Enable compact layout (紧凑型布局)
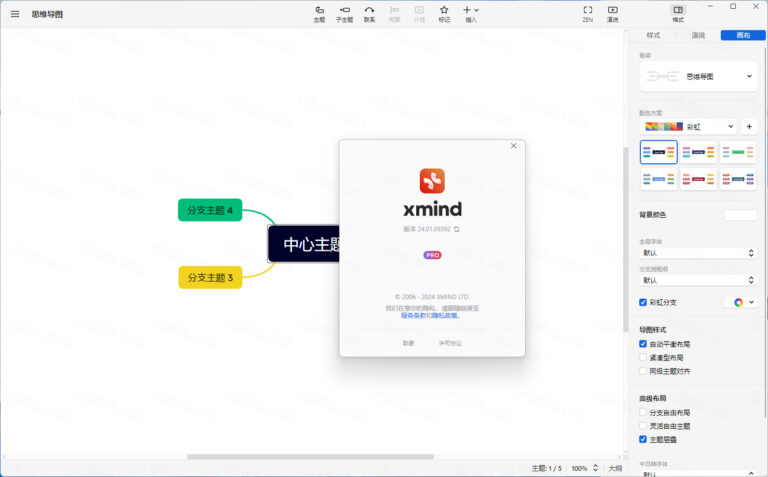 click(x=643, y=358)
